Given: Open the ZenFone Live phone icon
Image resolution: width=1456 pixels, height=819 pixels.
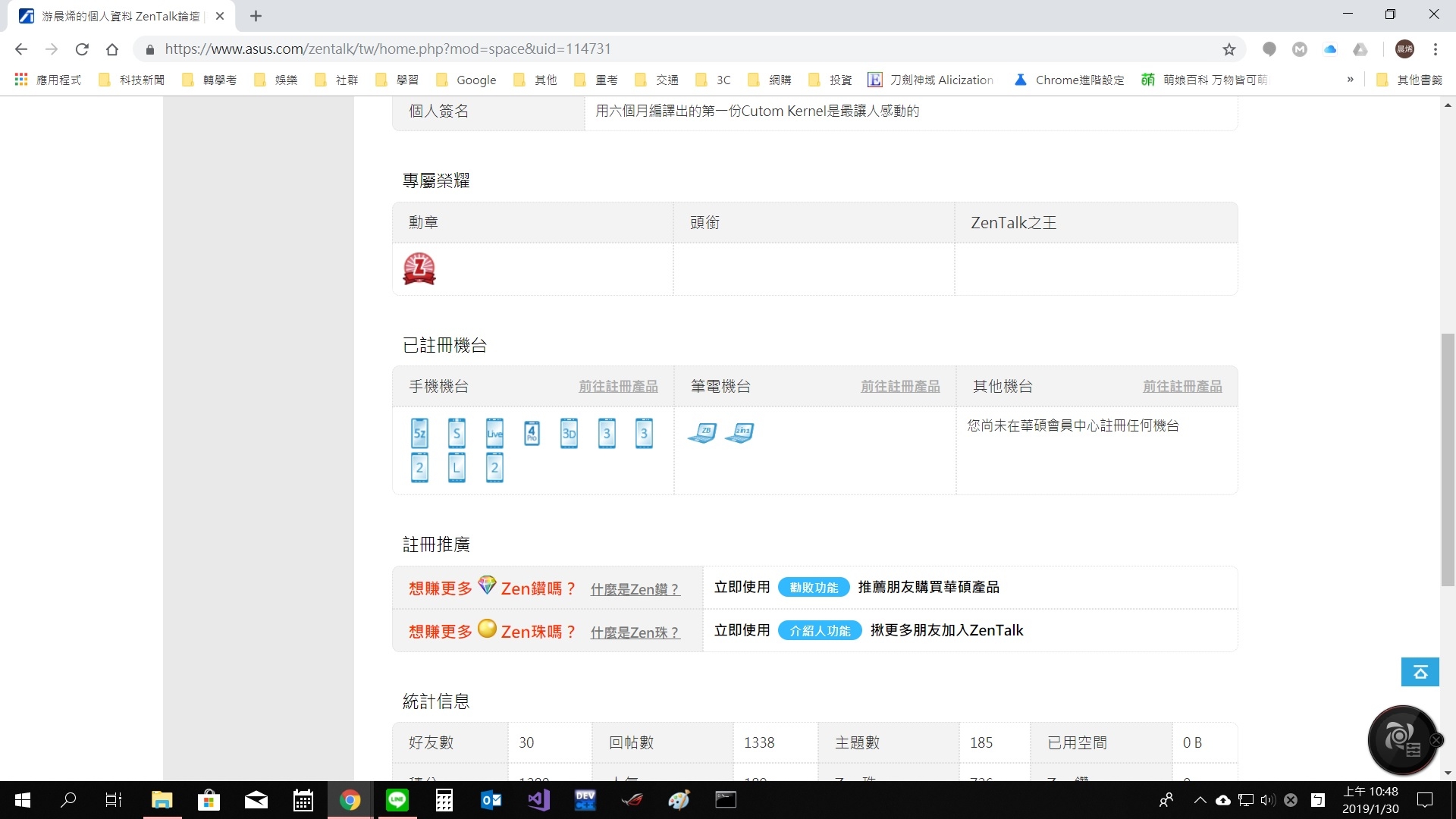Looking at the screenshot, I should coord(494,433).
